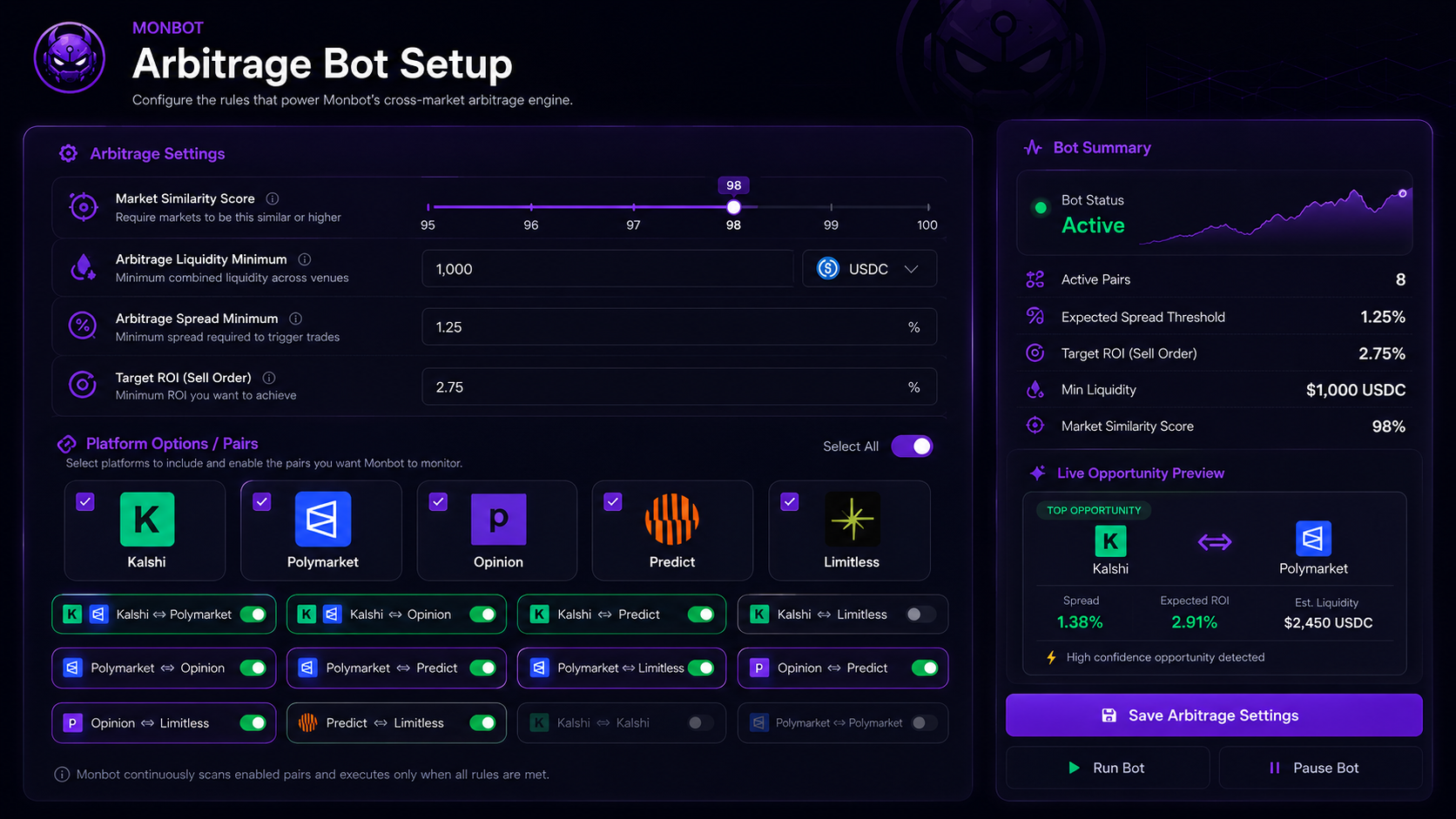Click the Expected ROI value 2.91%
1456x819 pixels.
point(1195,622)
